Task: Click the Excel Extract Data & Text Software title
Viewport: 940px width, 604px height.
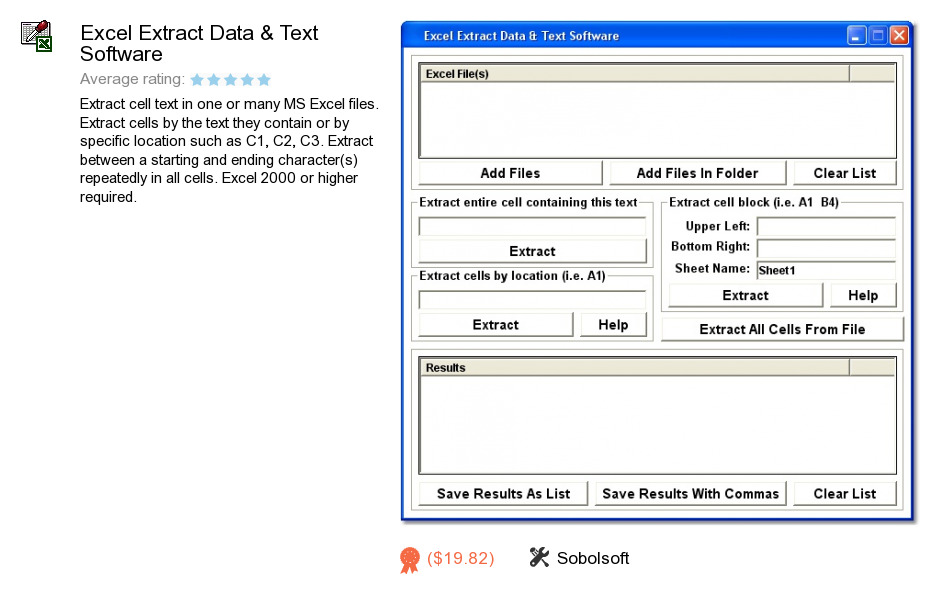Action: tap(199, 43)
